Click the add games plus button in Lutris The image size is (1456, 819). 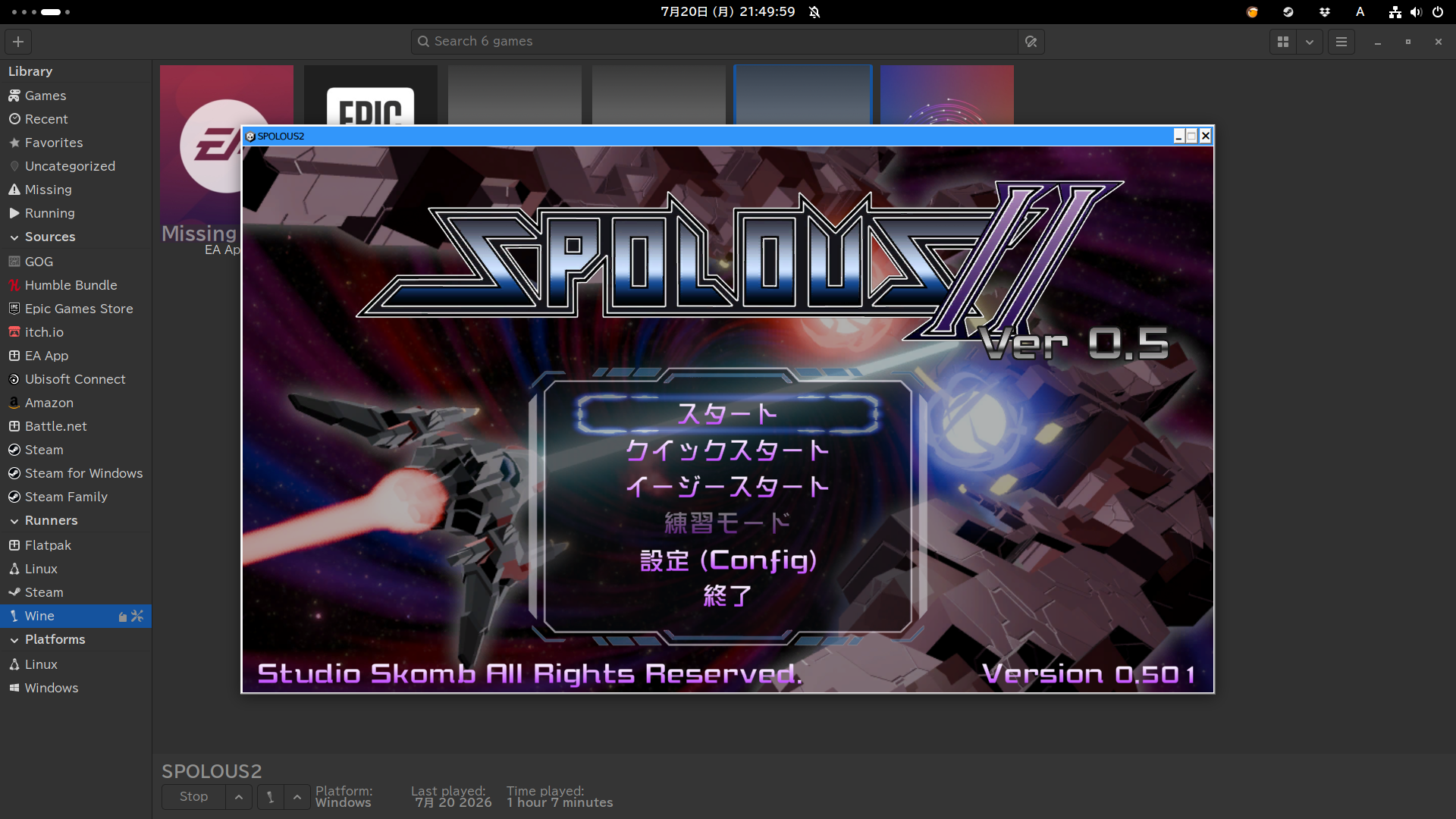click(x=18, y=42)
